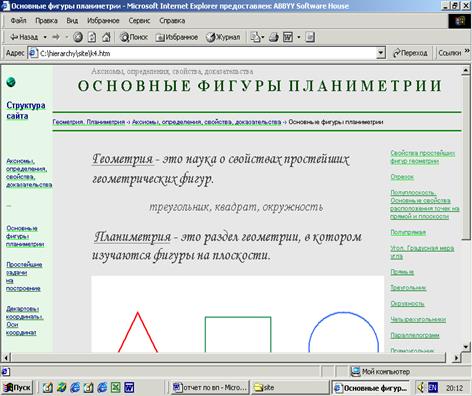The image size is (472, 396).
Task: Open the Поиск search toolbar button
Action: pos(134,37)
